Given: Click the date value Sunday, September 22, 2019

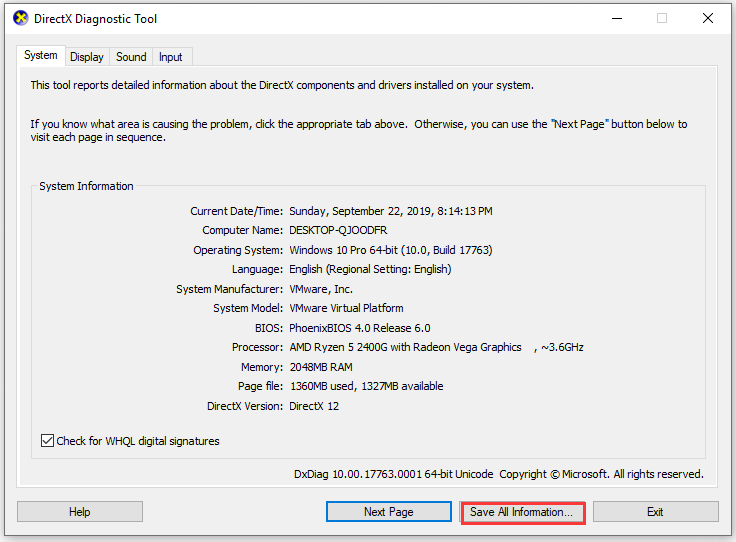Looking at the screenshot, I should [391, 211].
